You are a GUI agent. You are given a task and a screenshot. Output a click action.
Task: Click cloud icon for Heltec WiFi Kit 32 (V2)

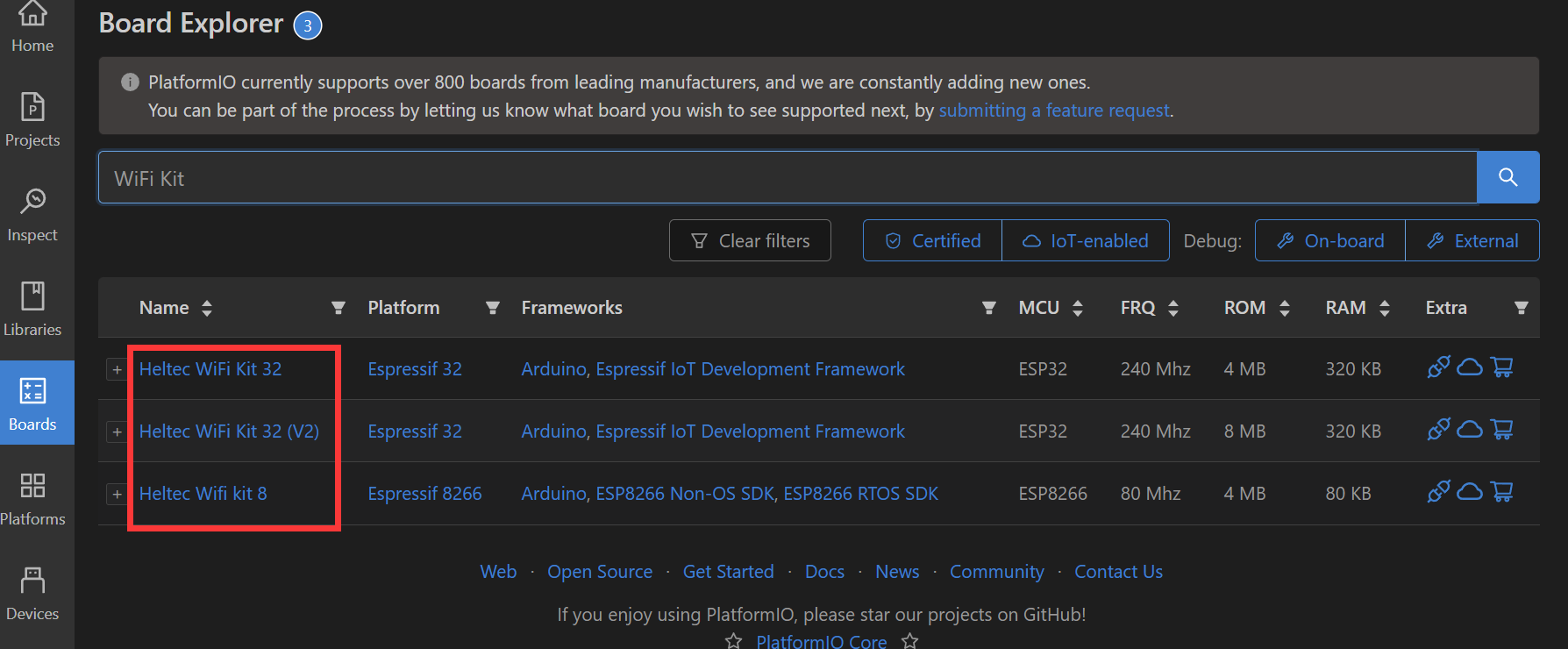1470,430
